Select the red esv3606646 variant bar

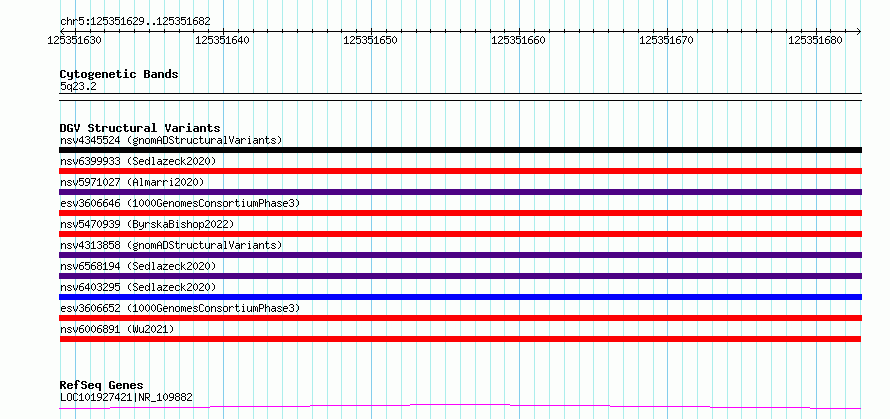460,213
